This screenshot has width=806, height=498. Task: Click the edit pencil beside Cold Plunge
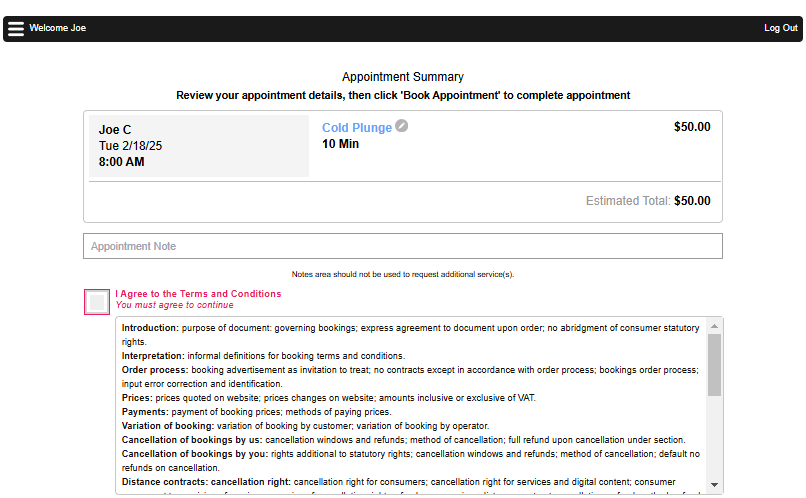click(x=402, y=126)
